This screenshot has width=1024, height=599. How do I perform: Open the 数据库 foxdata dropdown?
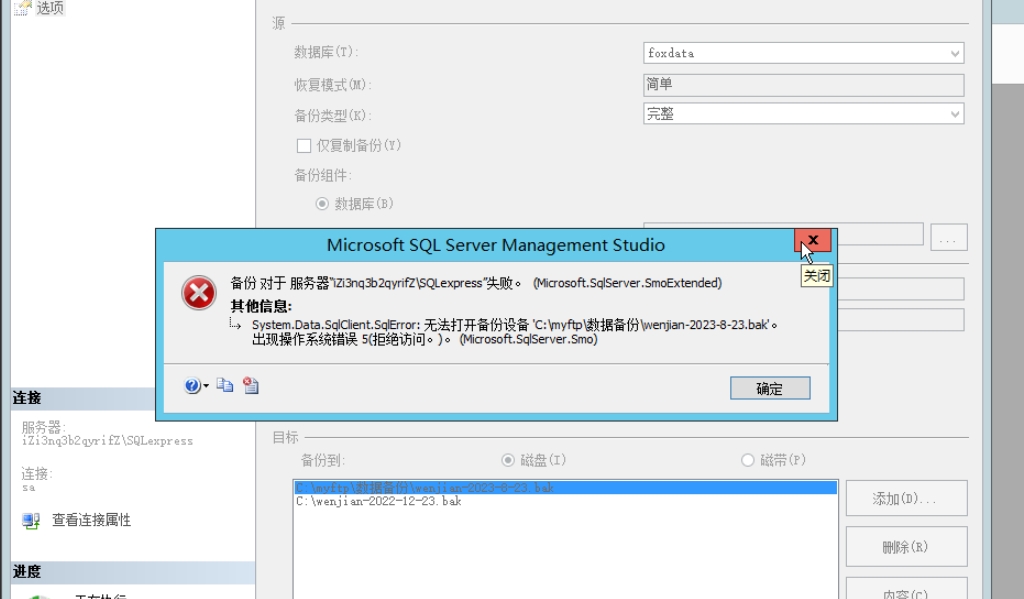(803, 53)
